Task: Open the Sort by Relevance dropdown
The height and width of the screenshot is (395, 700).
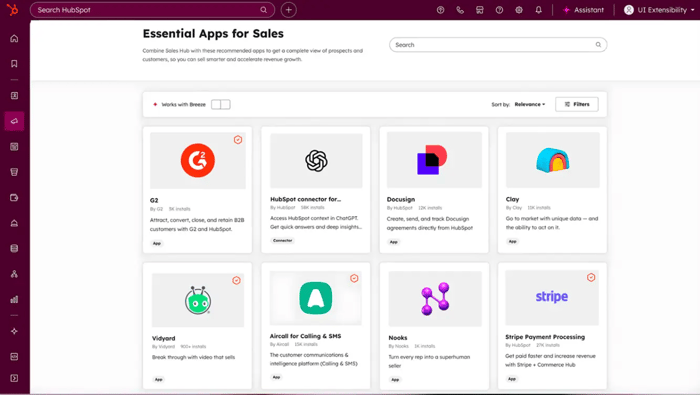Action: pyautogui.click(x=530, y=104)
